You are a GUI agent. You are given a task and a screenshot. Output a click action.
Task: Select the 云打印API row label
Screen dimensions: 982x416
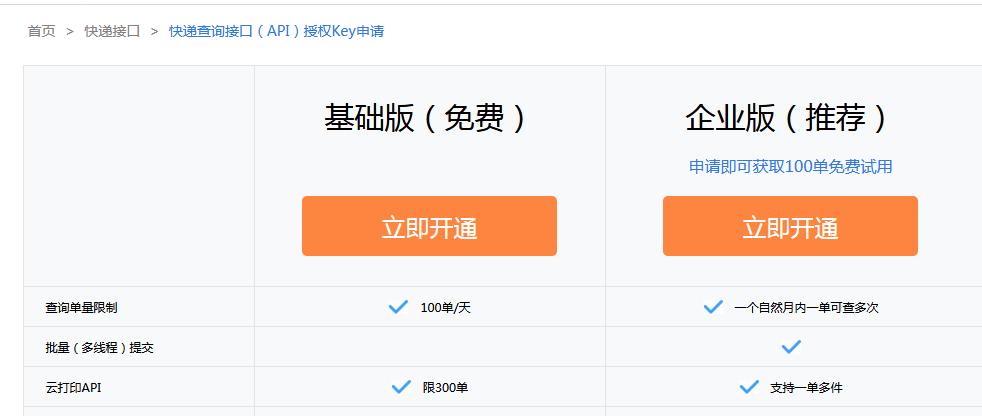point(73,387)
